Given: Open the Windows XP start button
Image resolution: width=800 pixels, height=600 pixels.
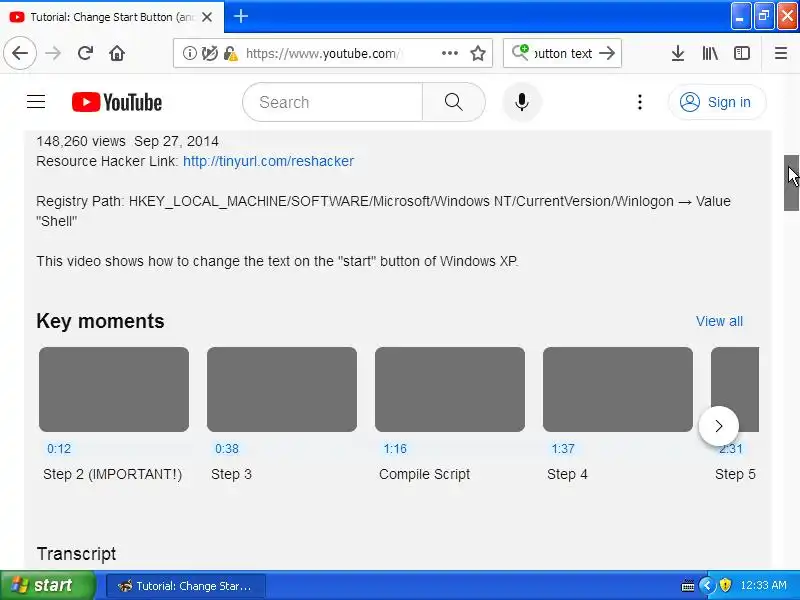Looking at the screenshot, I should 47,585.
